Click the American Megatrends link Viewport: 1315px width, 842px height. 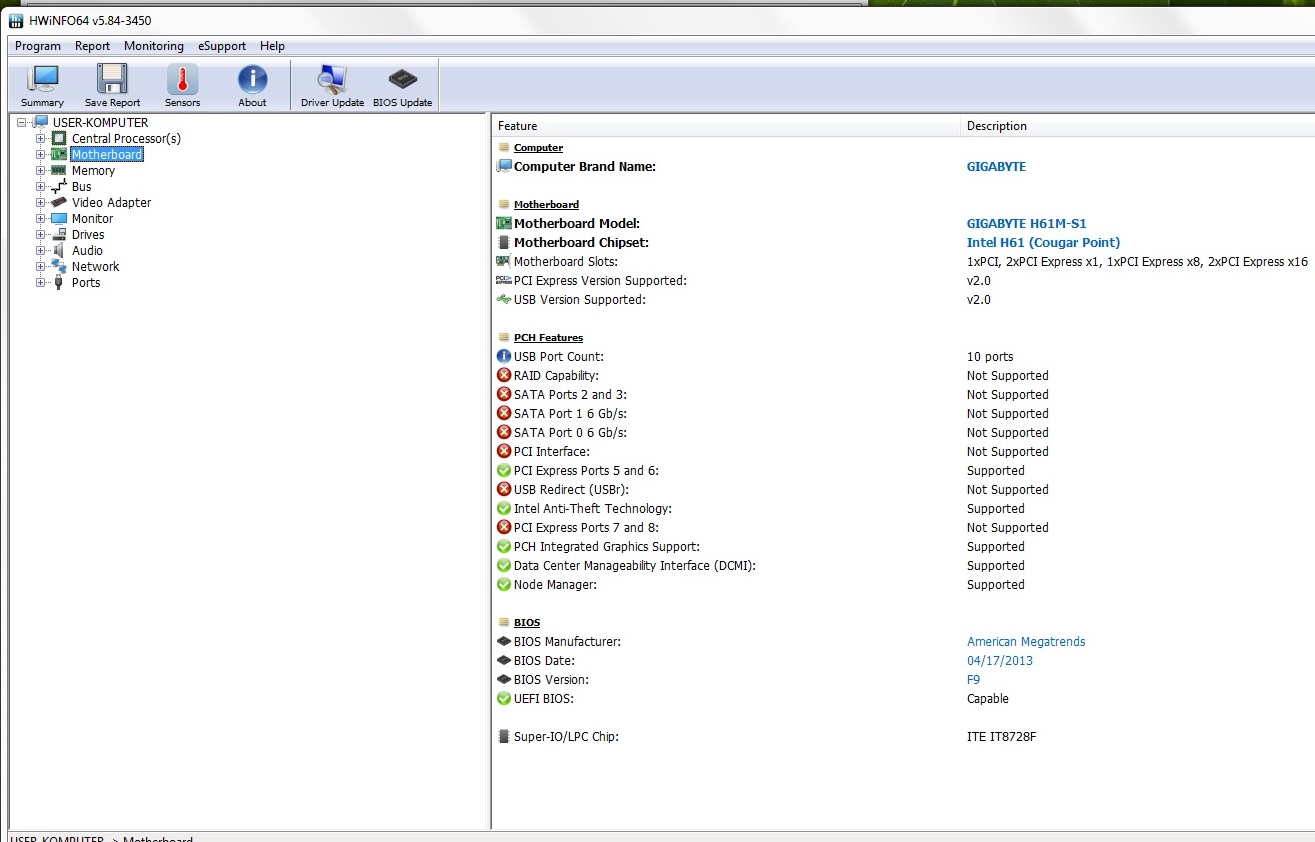click(x=1026, y=642)
